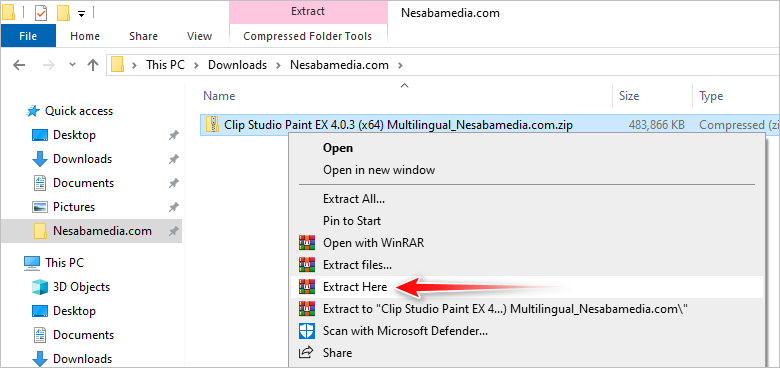This screenshot has height=368, width=780.
Task: Go back with the Back arrow
Action: [x=19, y=65]
